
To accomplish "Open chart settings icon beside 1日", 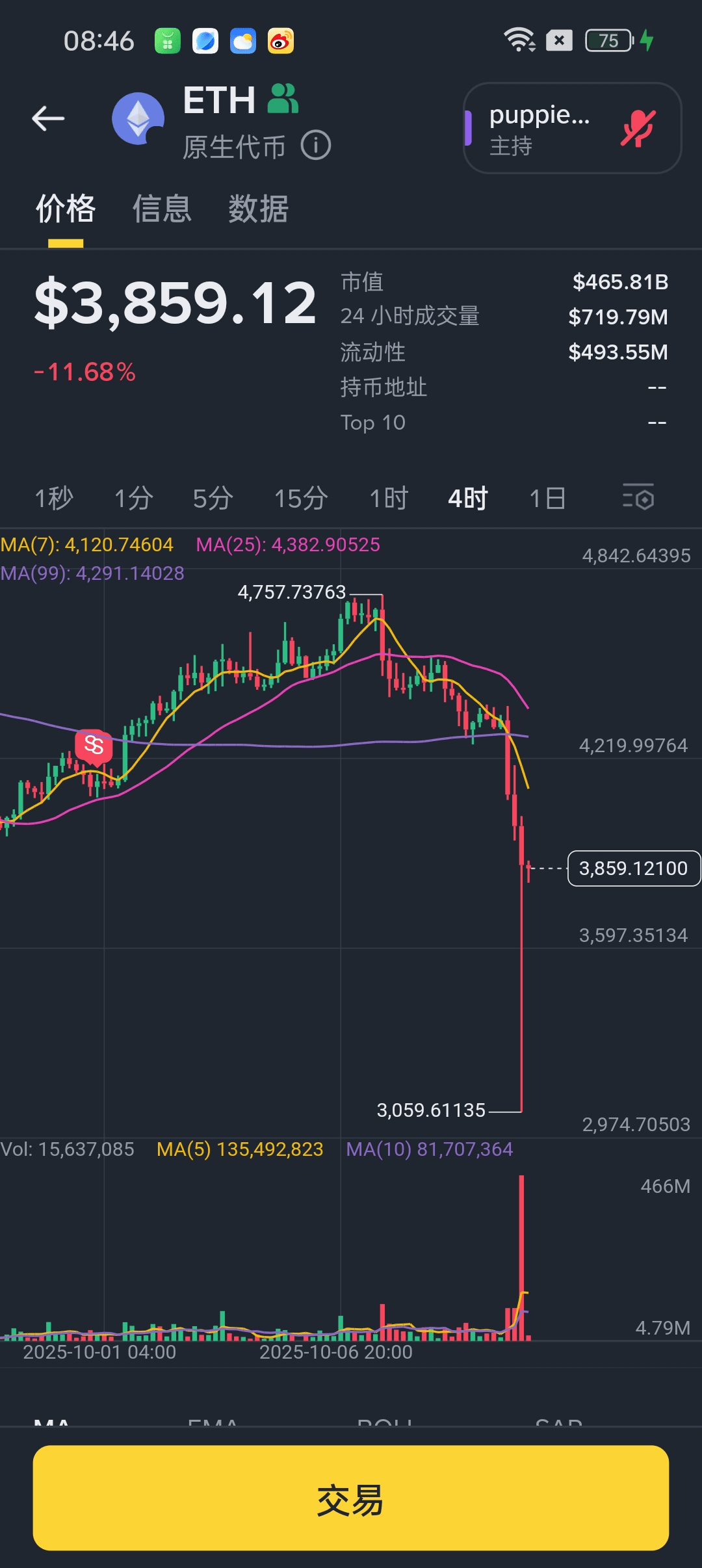I will 638,497.
